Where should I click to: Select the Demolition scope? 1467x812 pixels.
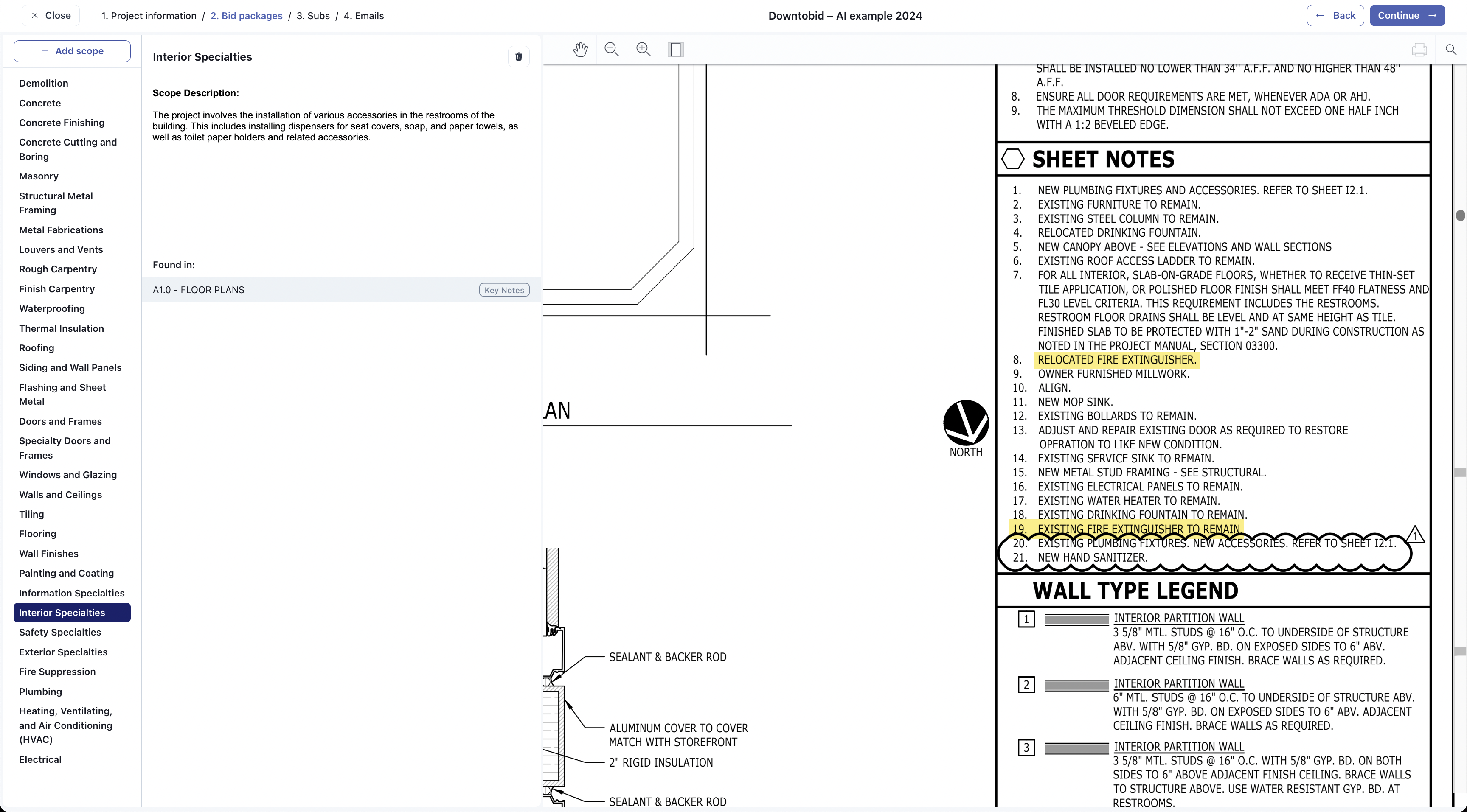click(x=43, y=83)
